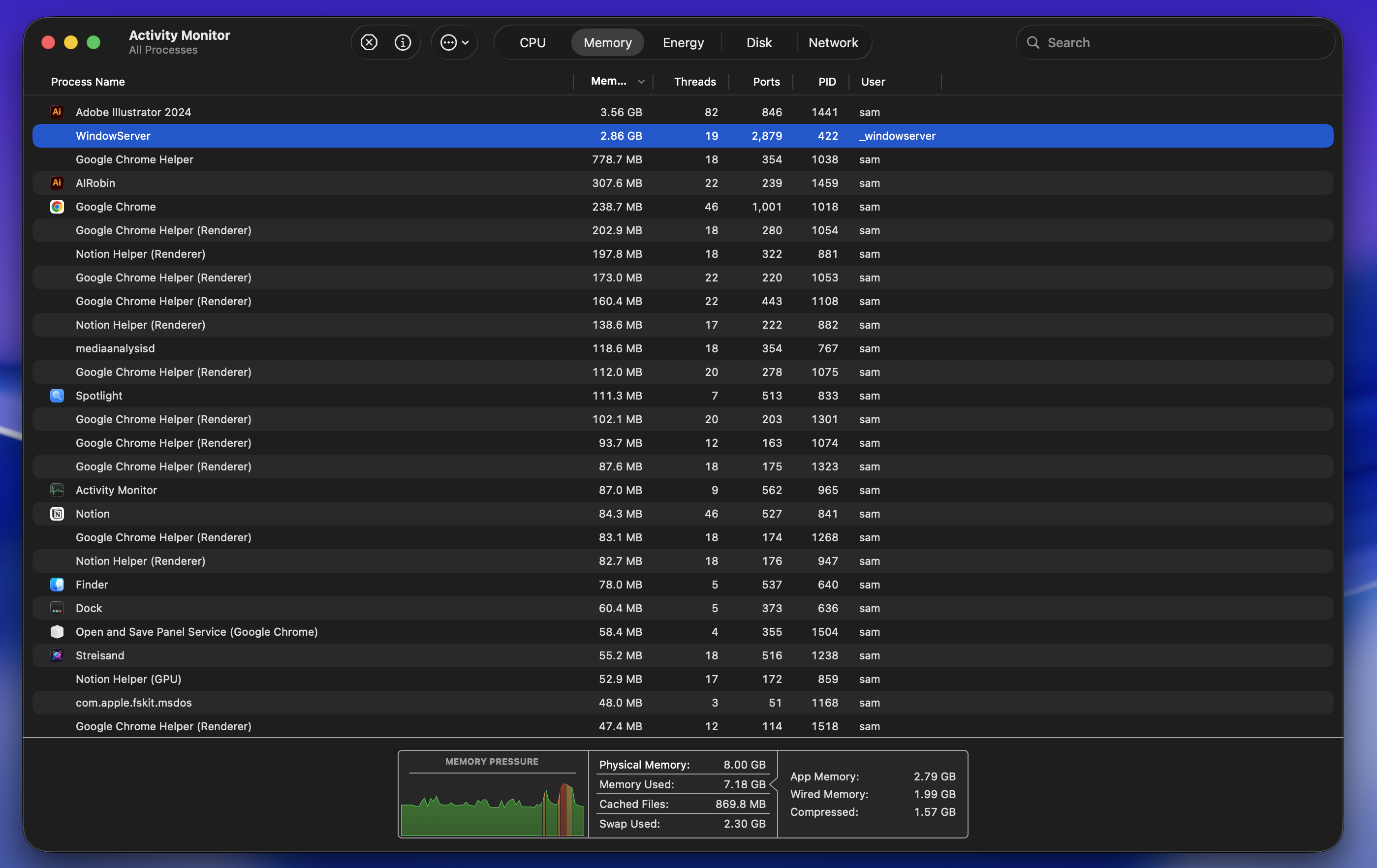The image size is (1377, 868).
Task: Click the Finder process icon
Action: point(57,585)
